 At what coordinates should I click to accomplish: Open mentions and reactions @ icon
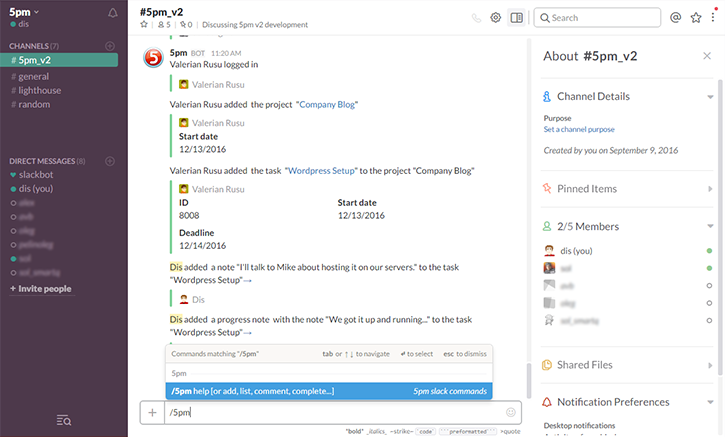click(x=676, y=18)
